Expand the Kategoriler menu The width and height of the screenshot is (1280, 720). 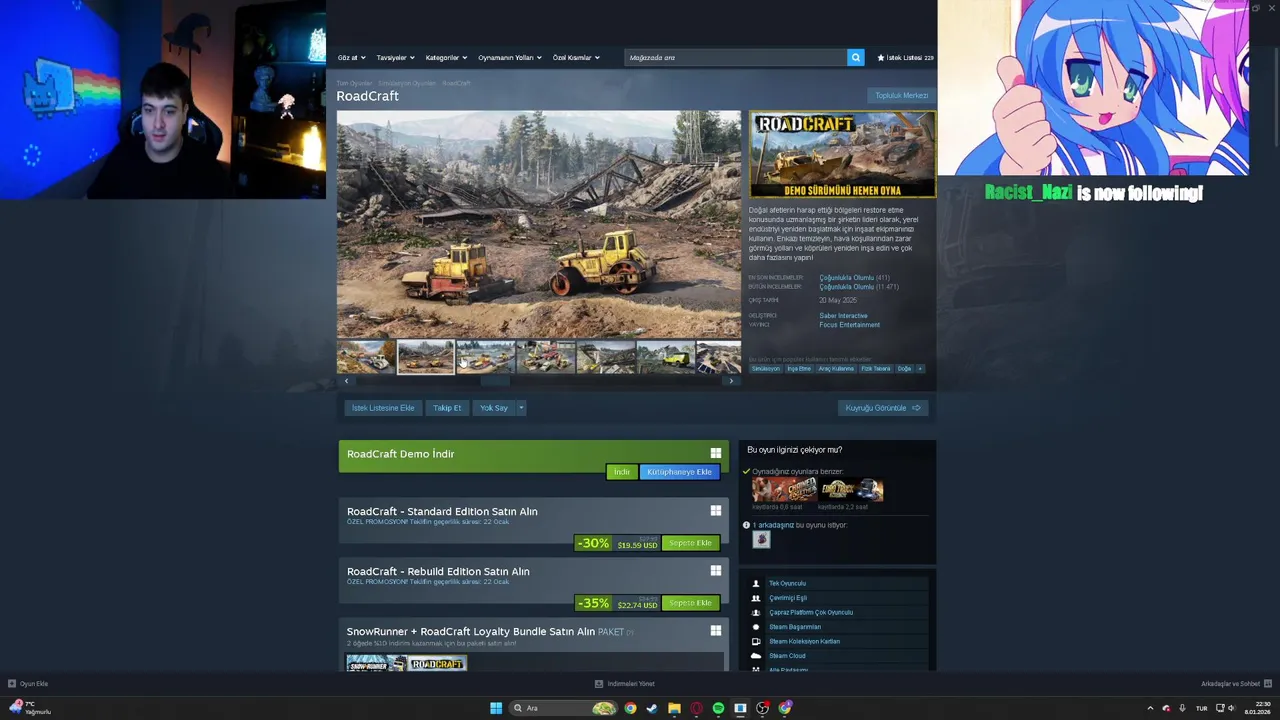pos(446,58)
